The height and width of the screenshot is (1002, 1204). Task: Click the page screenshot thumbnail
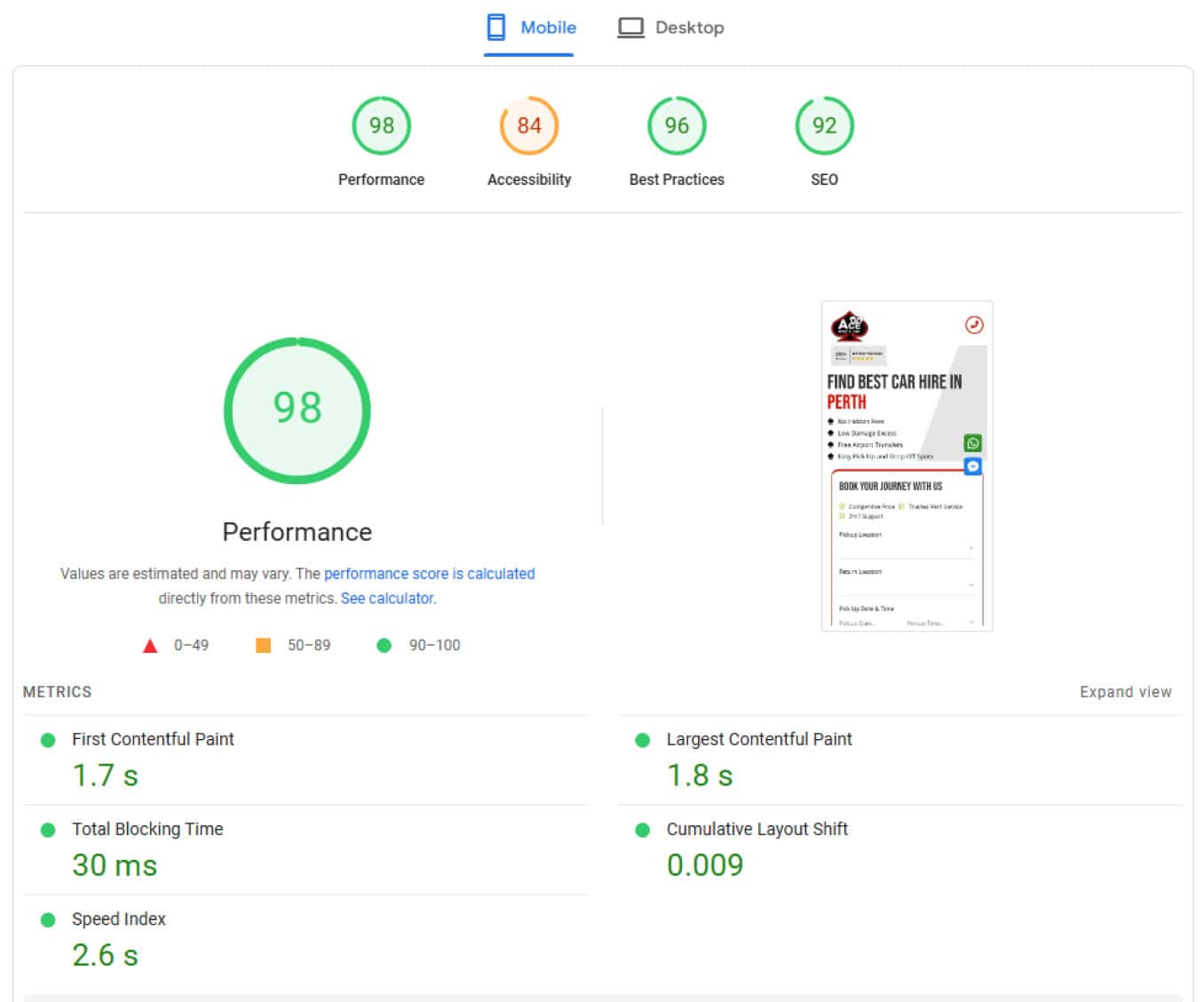(907, 466)
